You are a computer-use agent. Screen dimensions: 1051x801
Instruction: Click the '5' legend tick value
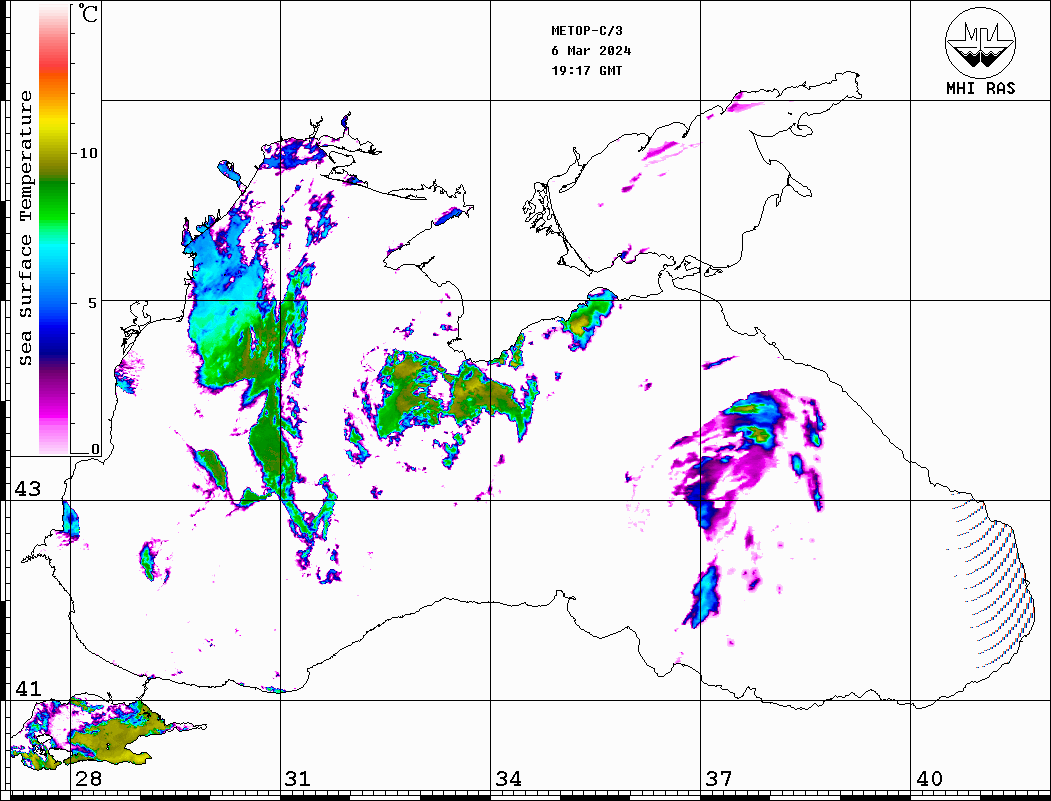pos(94,303)
